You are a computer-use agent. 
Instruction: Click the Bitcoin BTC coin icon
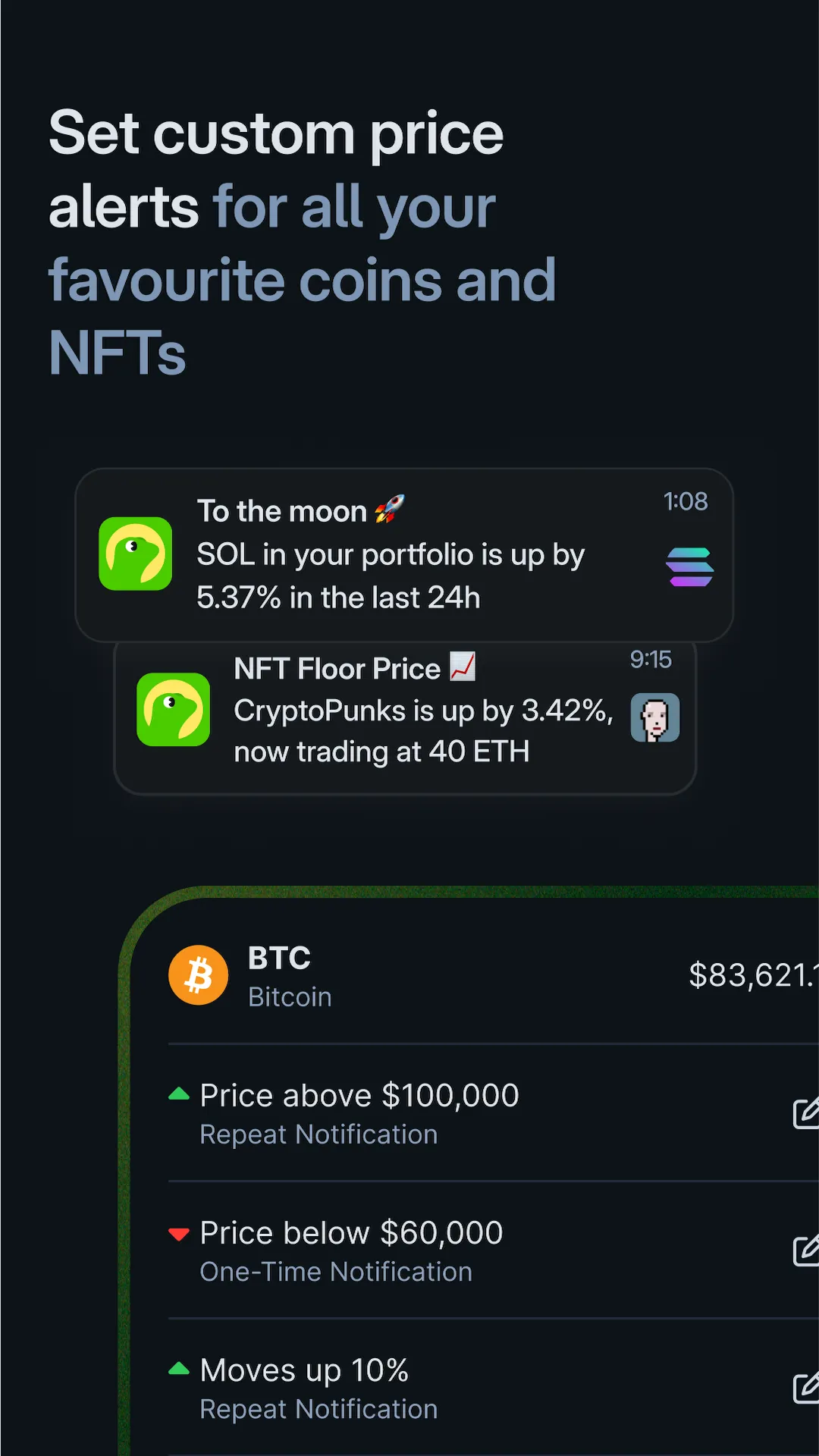click(x=198, y=975)
